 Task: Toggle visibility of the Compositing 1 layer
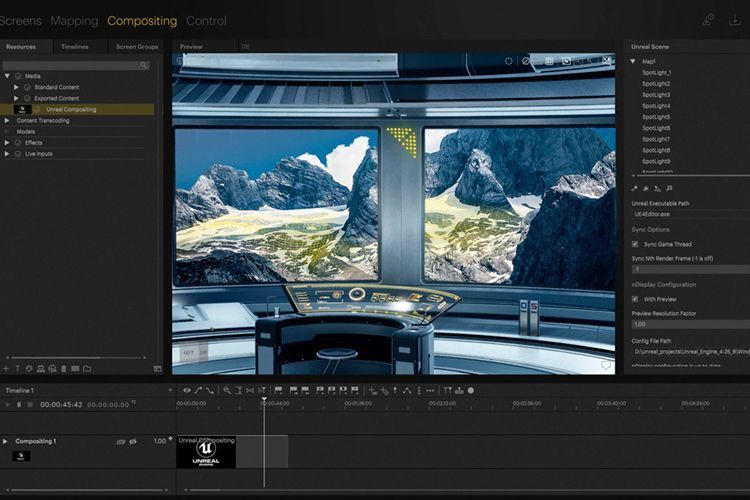pyautogui.click(x=133, y=442)
